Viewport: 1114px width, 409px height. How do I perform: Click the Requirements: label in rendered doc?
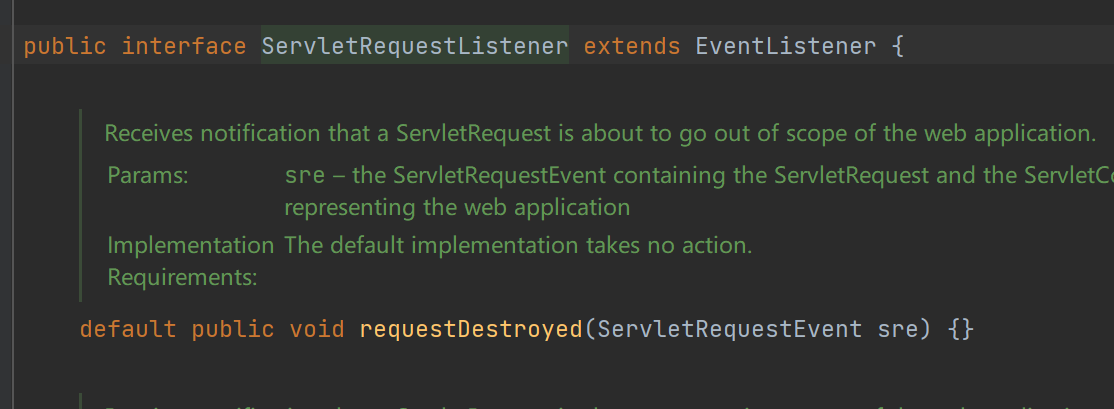click(182, 277)
